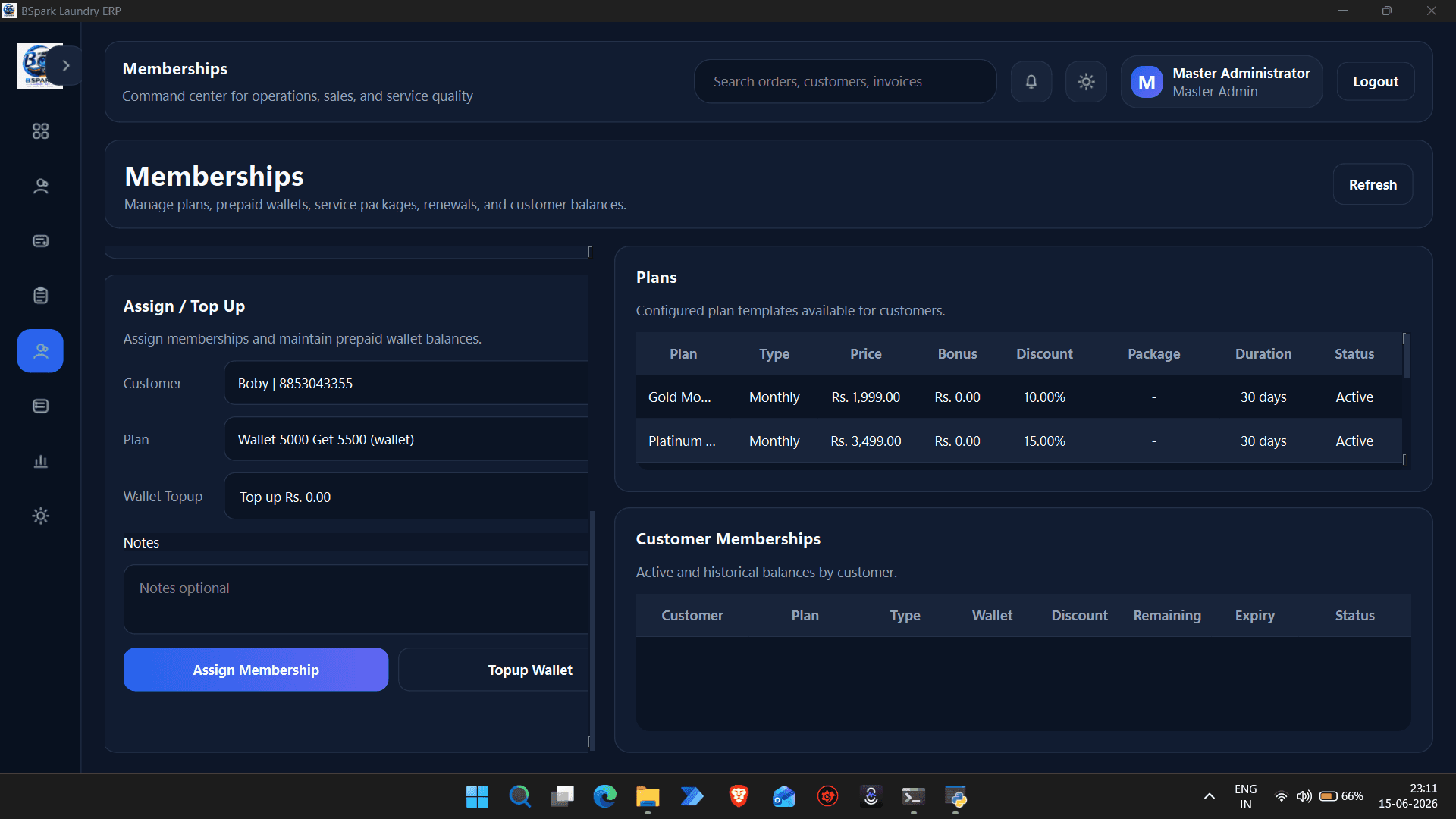Open ENG IN language switcher
The image size is (1456, 819).
click(1245, 796)
